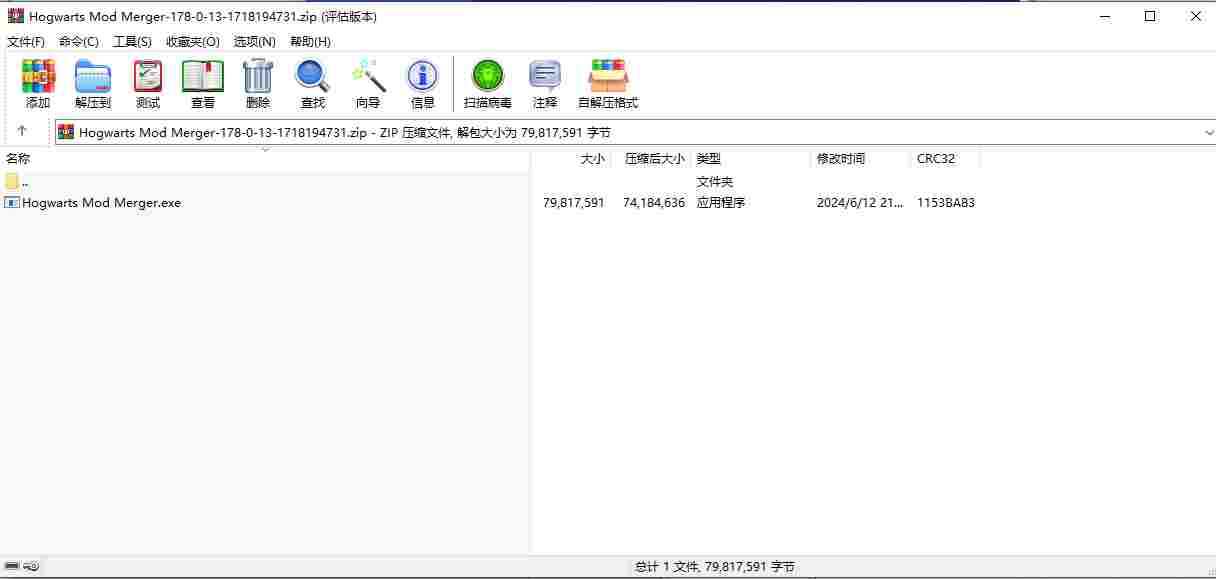Viewport: 1216px width, 579px height.
Task: Click the WinRAR title bar app icon
Action: [x=16, y=16]
